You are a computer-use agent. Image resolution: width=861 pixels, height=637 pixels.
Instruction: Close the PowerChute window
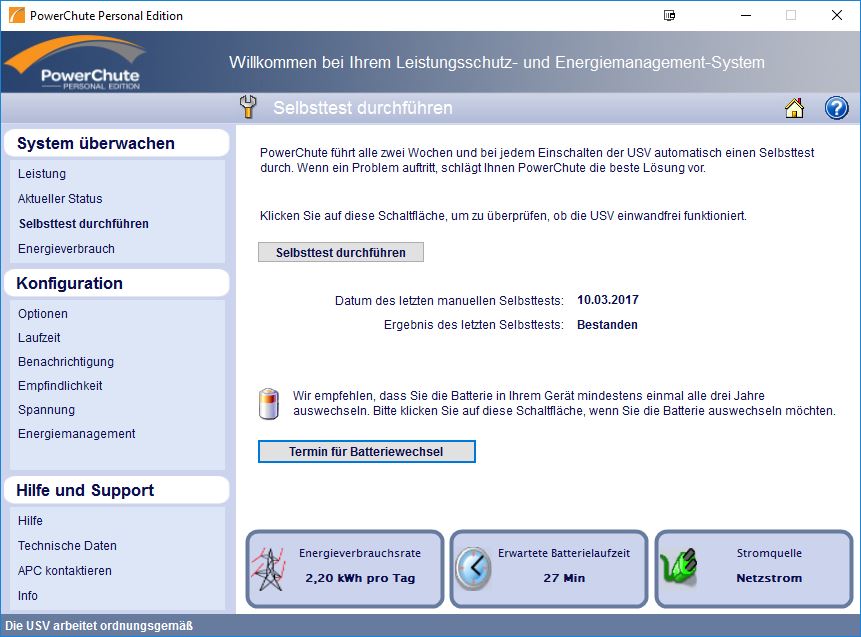pos(836,15)
